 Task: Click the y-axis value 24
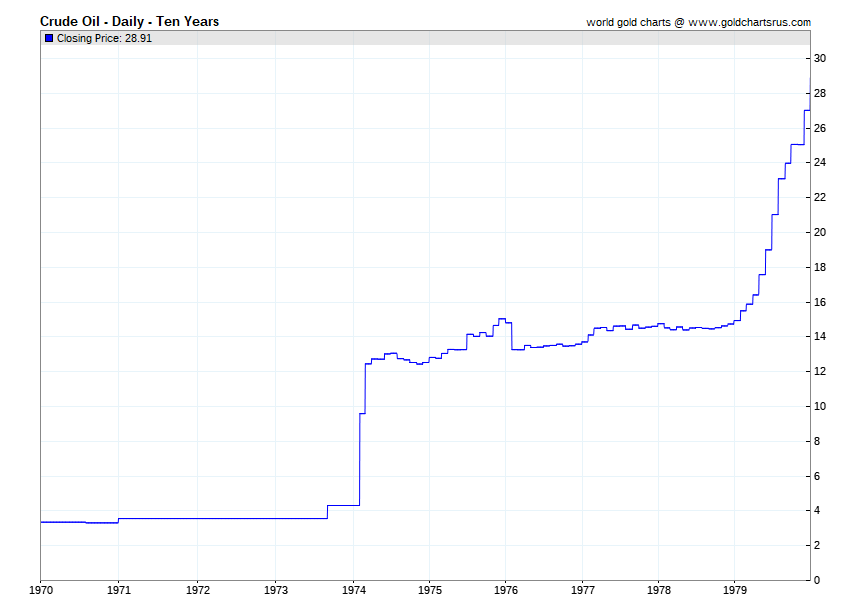(820, 163)
